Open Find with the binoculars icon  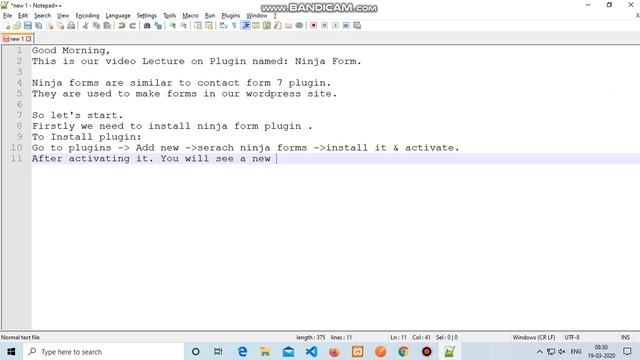[147, 26]
